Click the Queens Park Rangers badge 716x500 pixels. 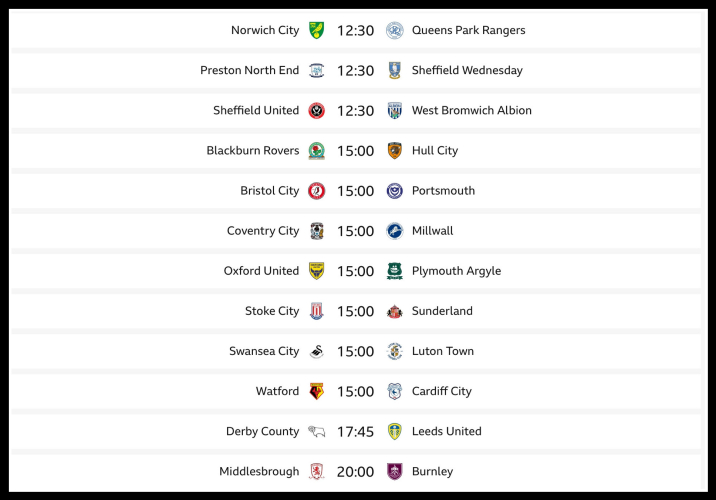pos(394,30)
